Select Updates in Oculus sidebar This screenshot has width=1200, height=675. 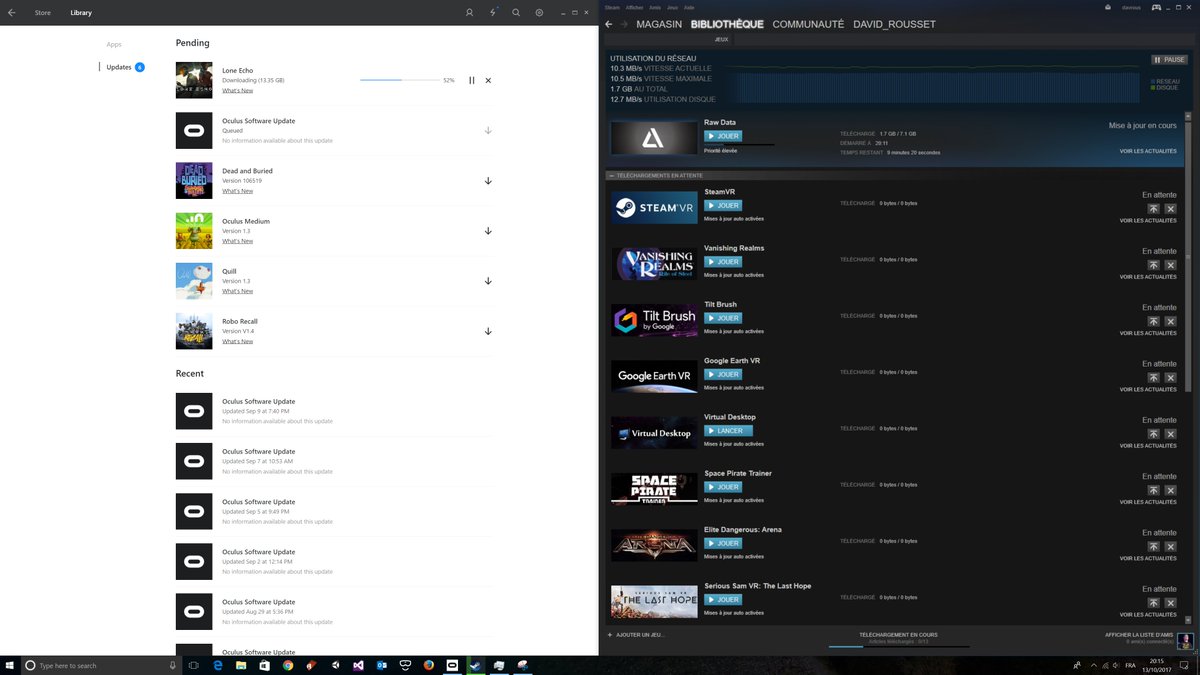(119, 67)
